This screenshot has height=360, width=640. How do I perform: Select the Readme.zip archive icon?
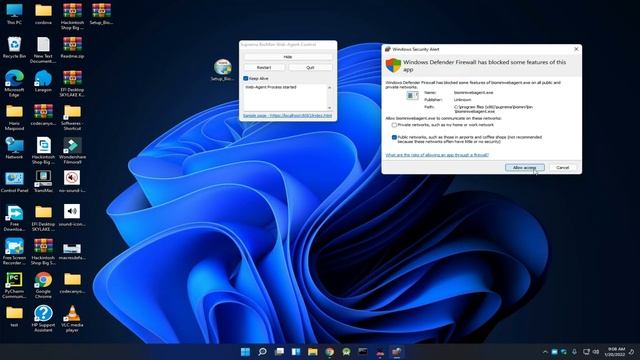(72, 47)
